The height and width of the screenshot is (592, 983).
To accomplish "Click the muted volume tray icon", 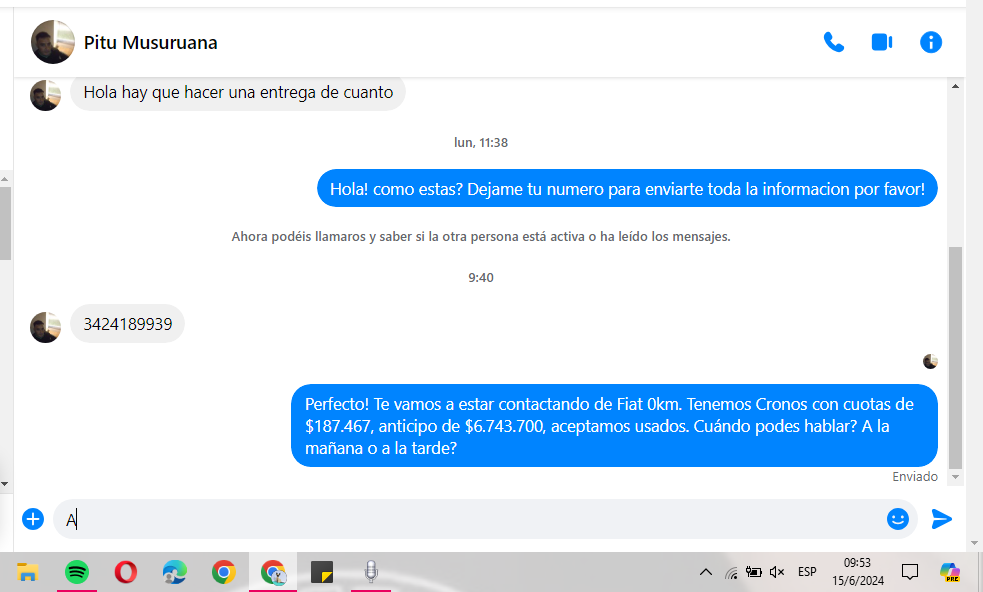I will point(777,572).
